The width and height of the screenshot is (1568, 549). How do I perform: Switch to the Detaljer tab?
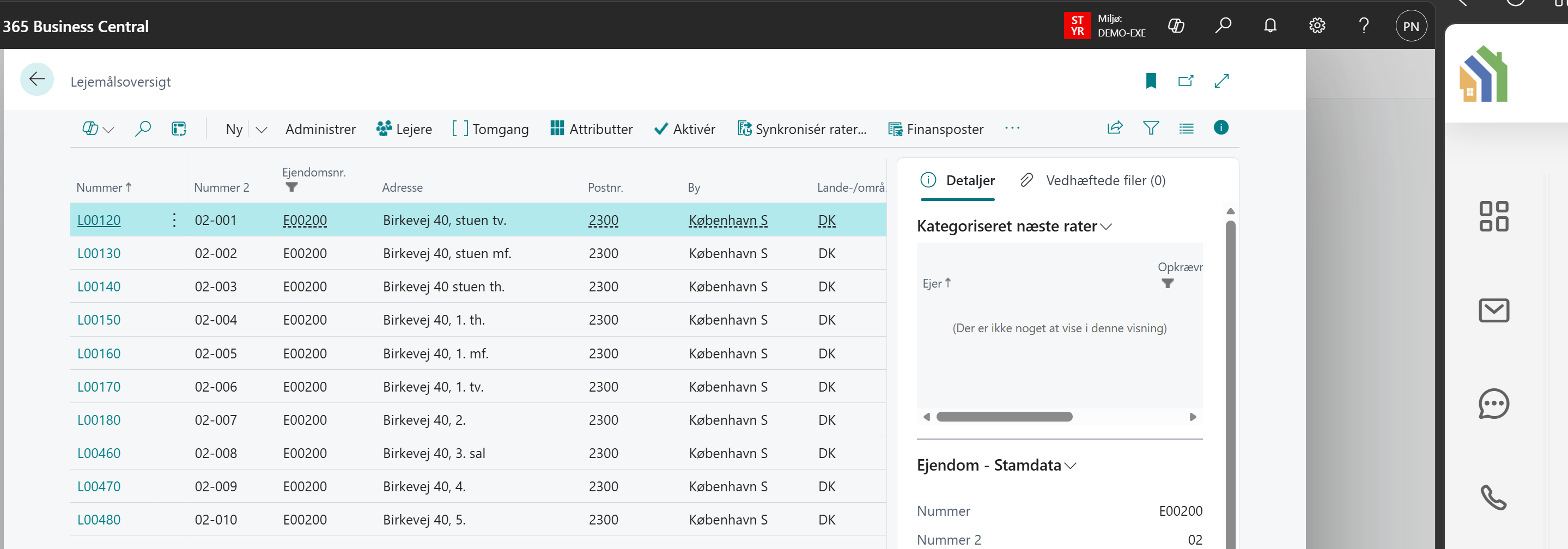tap(957, 180)
